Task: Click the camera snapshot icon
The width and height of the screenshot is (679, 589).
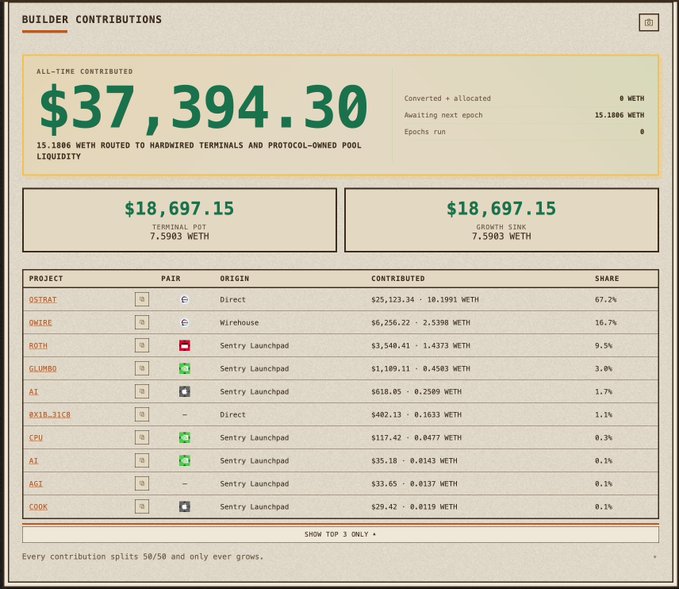Action: tap(648, 23)
